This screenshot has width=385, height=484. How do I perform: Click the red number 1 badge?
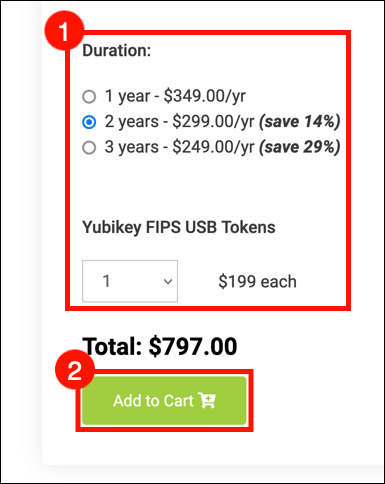point(64,31)
